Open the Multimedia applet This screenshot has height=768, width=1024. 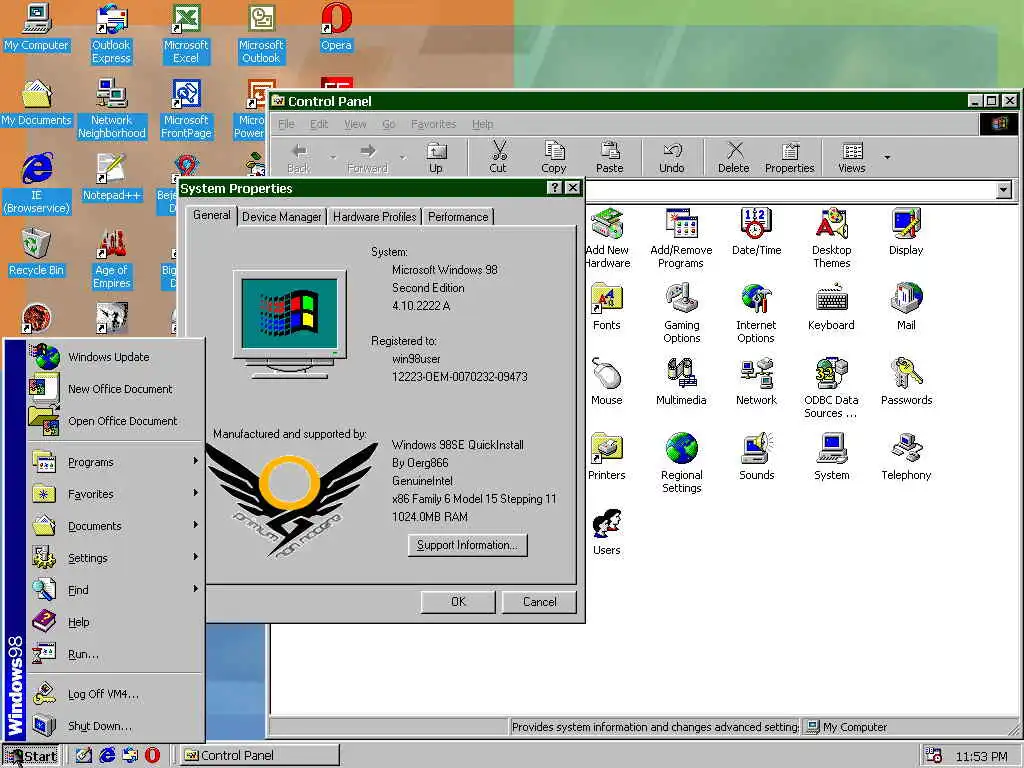681,382
